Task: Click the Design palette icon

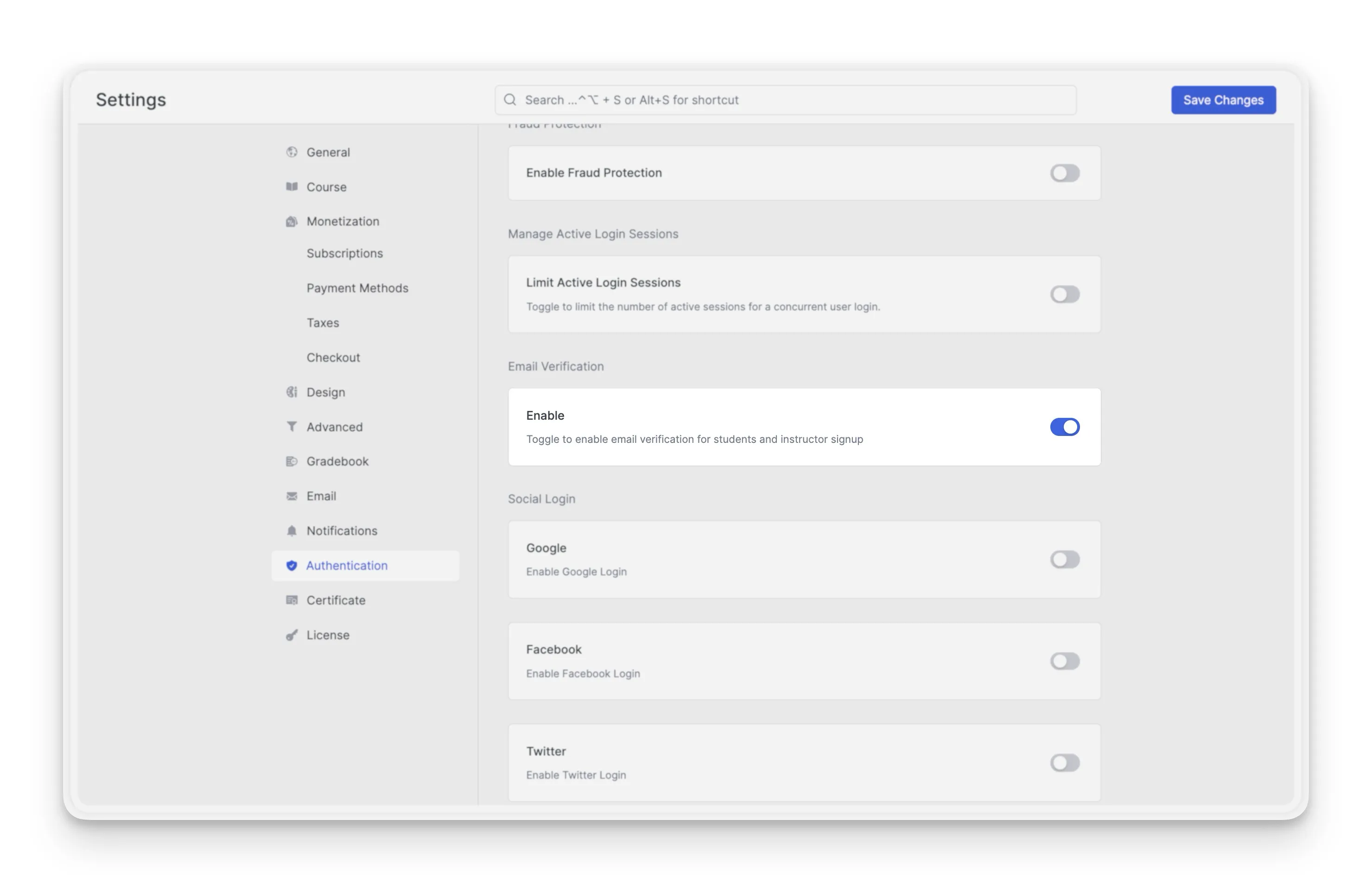Action: coord(292,392)
